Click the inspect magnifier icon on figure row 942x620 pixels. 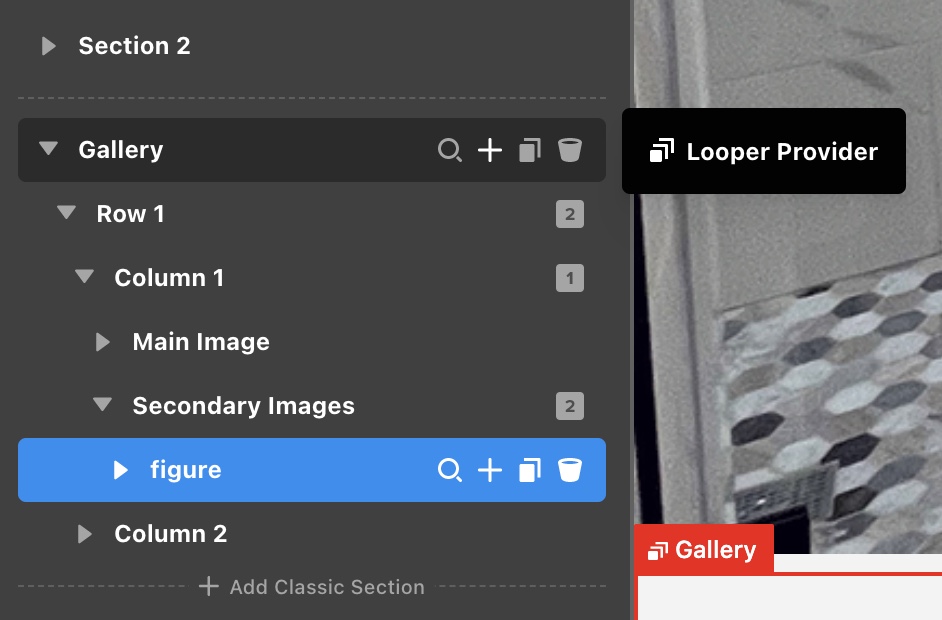[450, 470]
